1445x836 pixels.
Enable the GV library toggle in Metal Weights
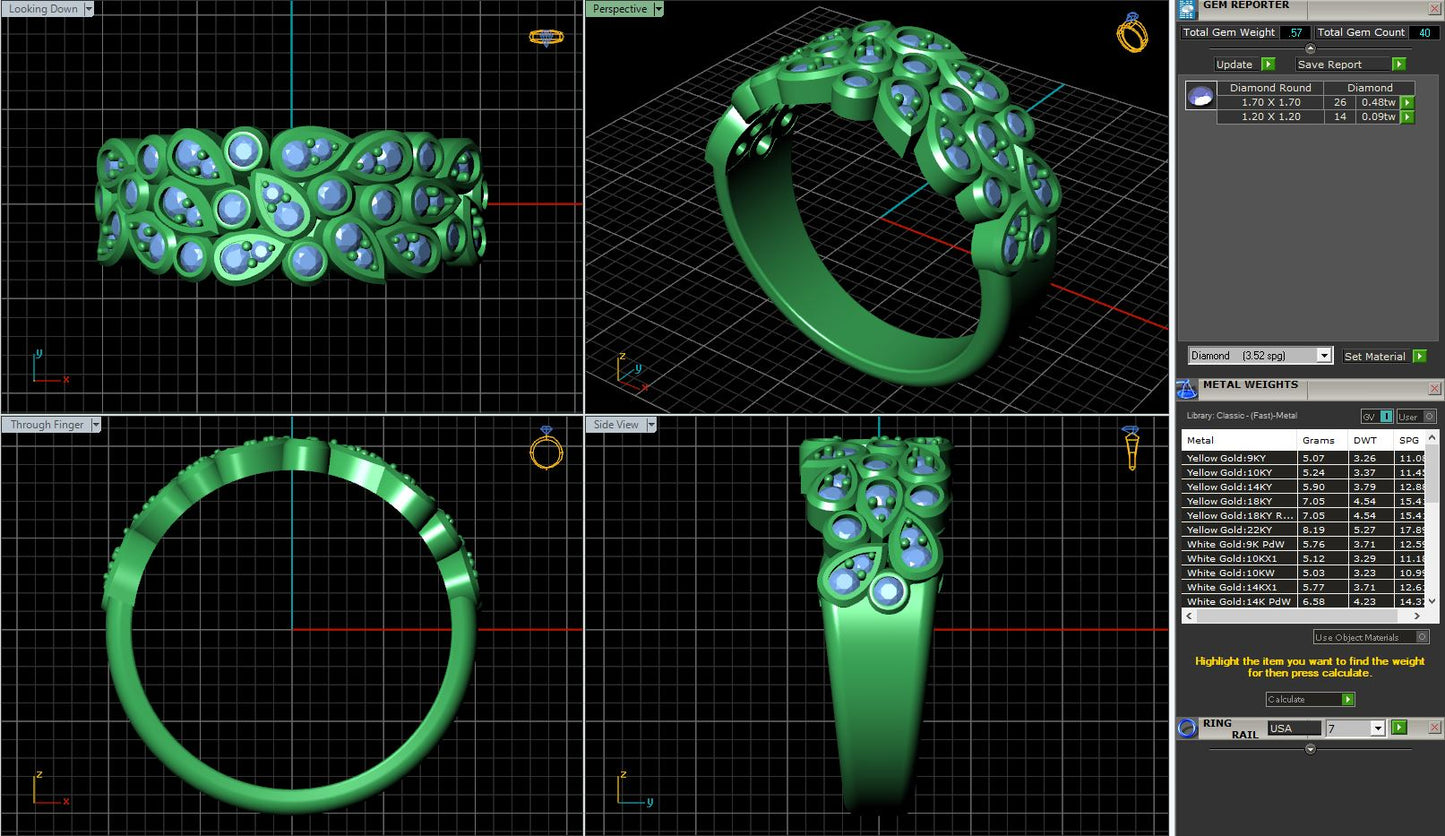pyautogui.click(x=1386, y=417)
